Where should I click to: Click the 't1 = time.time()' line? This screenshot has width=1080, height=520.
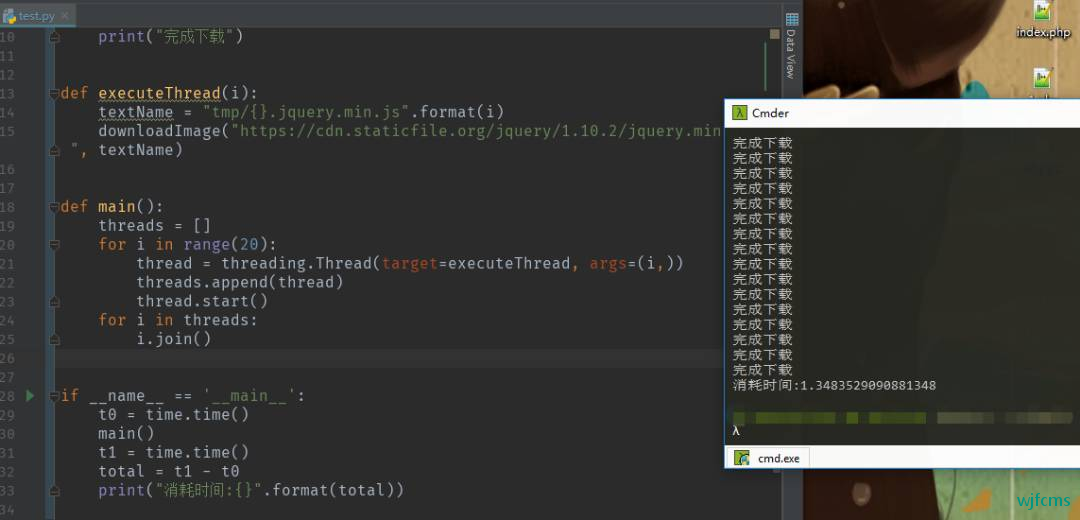coord(174,453)
